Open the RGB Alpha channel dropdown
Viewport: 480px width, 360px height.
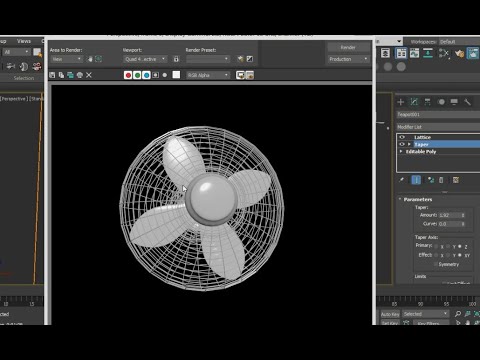(208, 75)
